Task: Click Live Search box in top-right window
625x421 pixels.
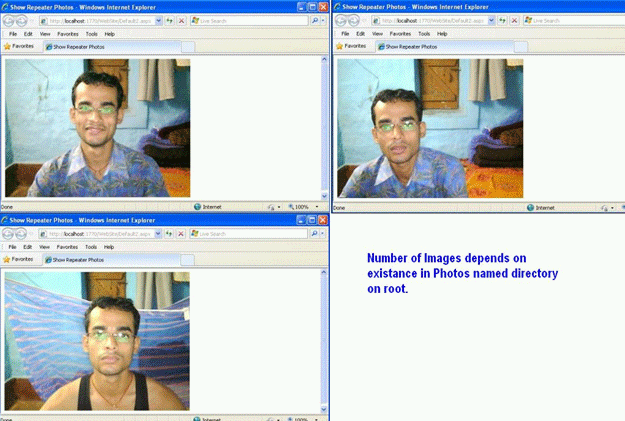Action: pyautogui.click(x=574, y=20)
